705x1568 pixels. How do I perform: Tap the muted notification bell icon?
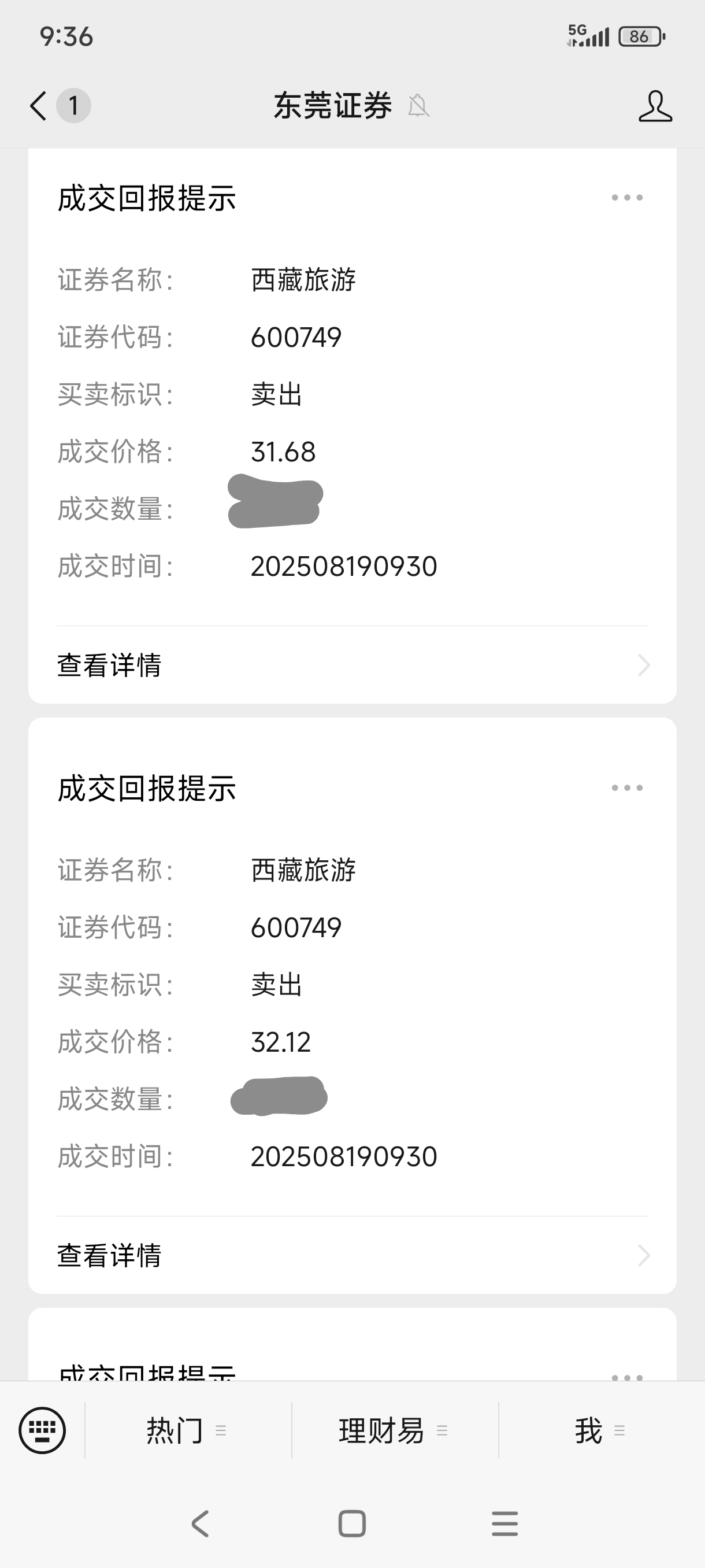418,106
